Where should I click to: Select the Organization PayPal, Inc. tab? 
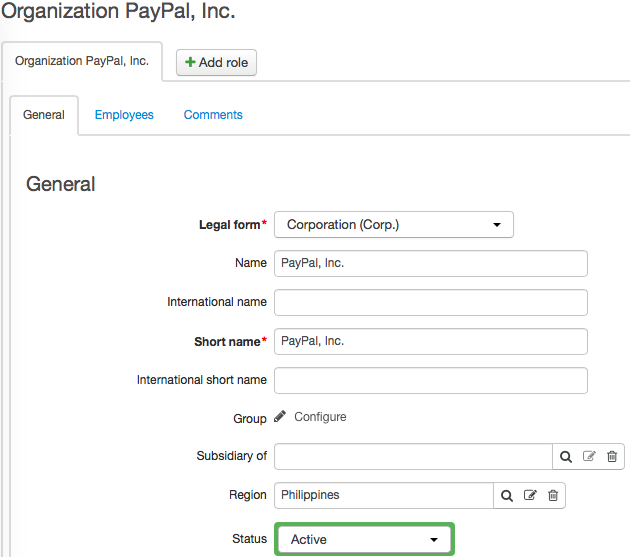pos(82,61)
